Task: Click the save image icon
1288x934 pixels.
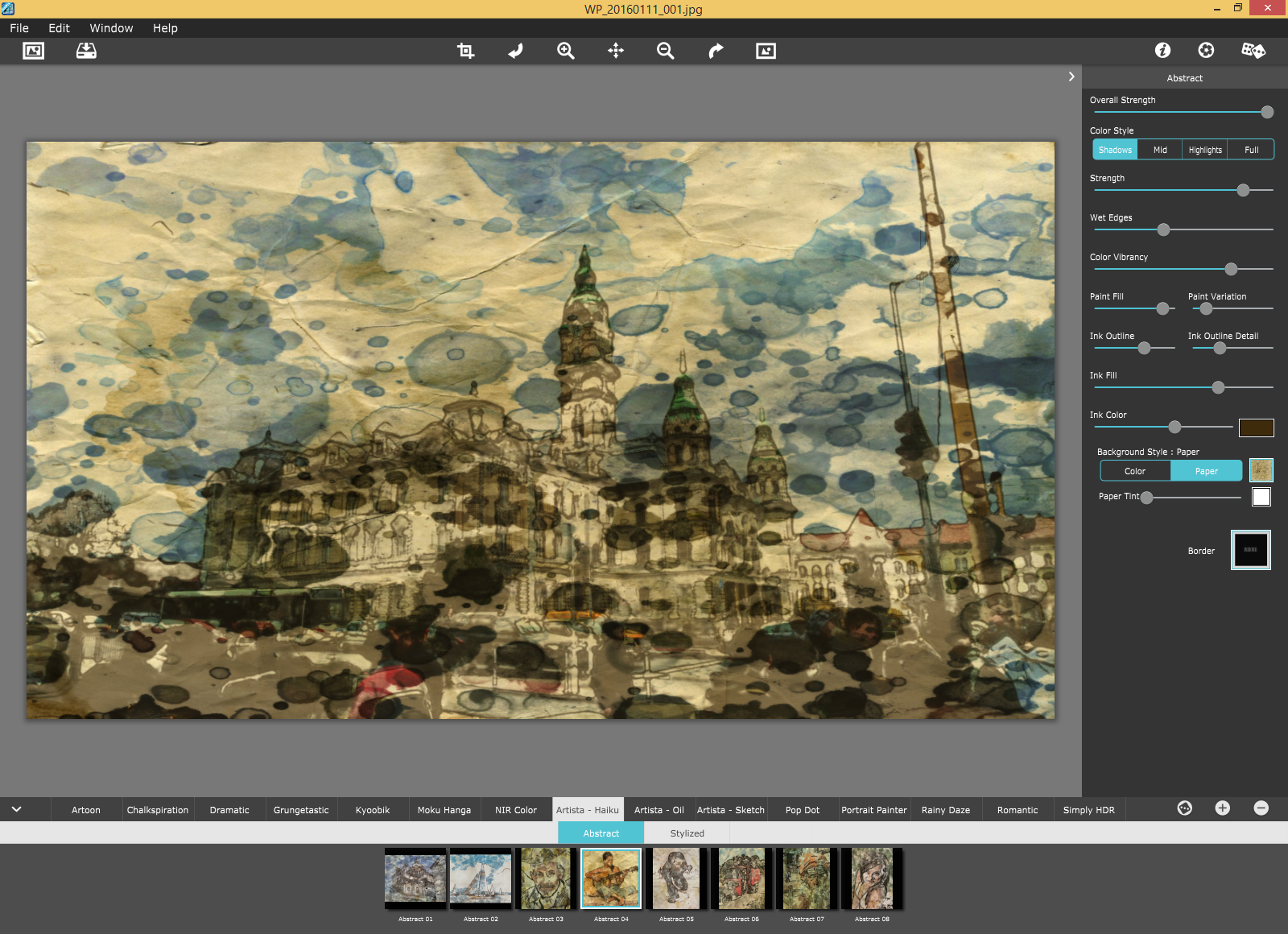Action: [86, 51]
